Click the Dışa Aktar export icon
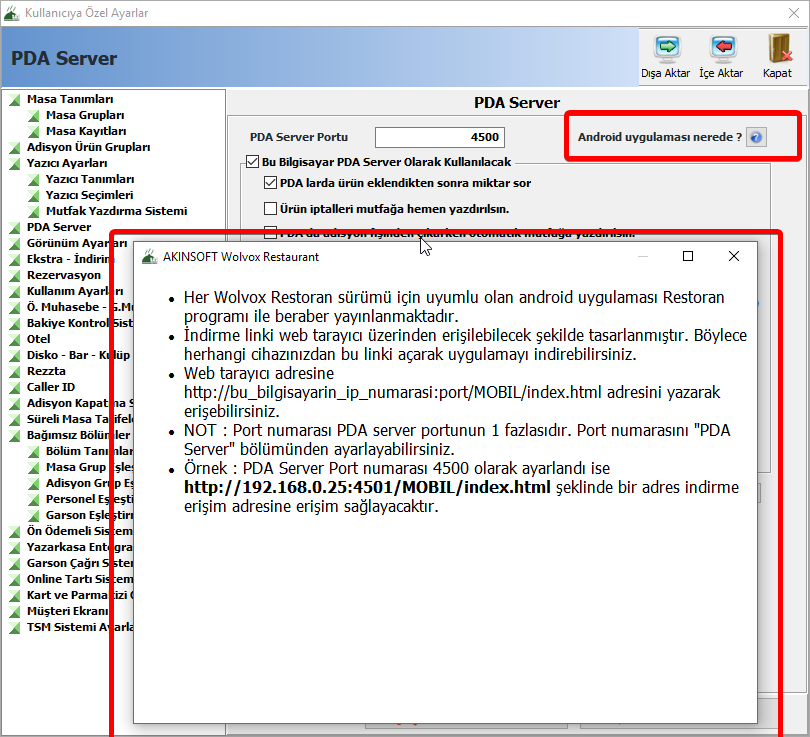Viewport: 810px width, 737px height. click(x=667, y=49)
